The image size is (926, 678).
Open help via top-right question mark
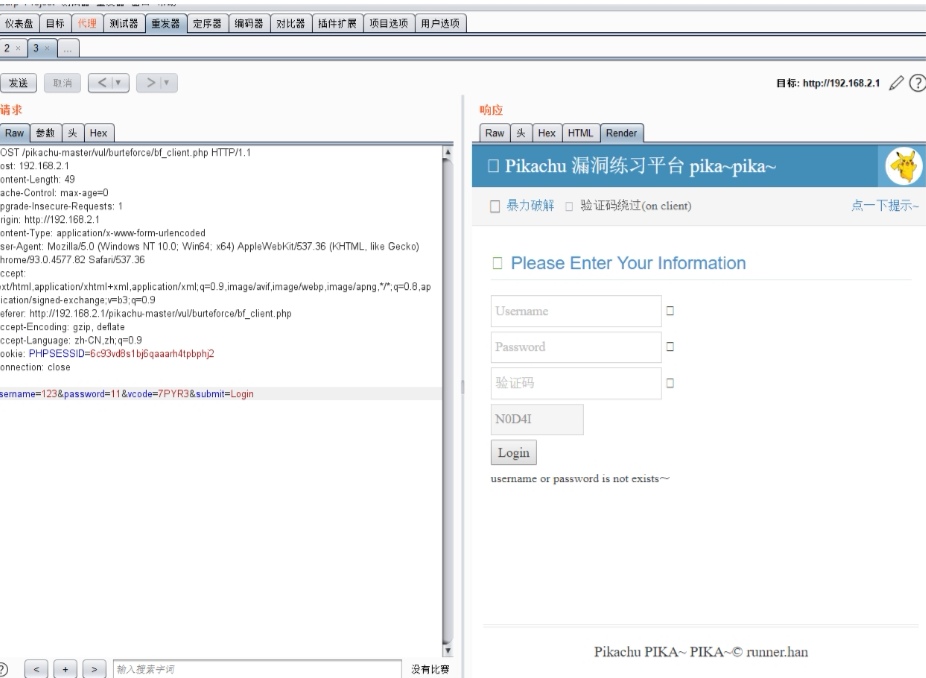click(x=917, y=83)
